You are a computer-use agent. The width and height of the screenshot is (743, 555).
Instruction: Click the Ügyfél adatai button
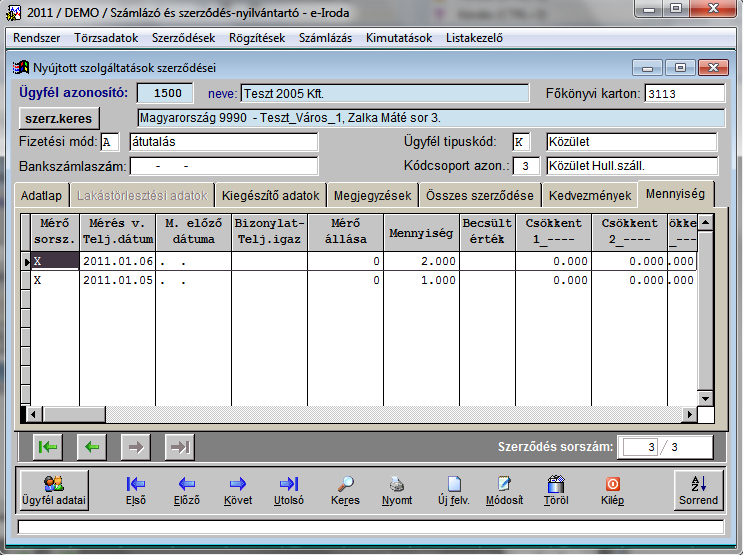[x=53, y=489]
